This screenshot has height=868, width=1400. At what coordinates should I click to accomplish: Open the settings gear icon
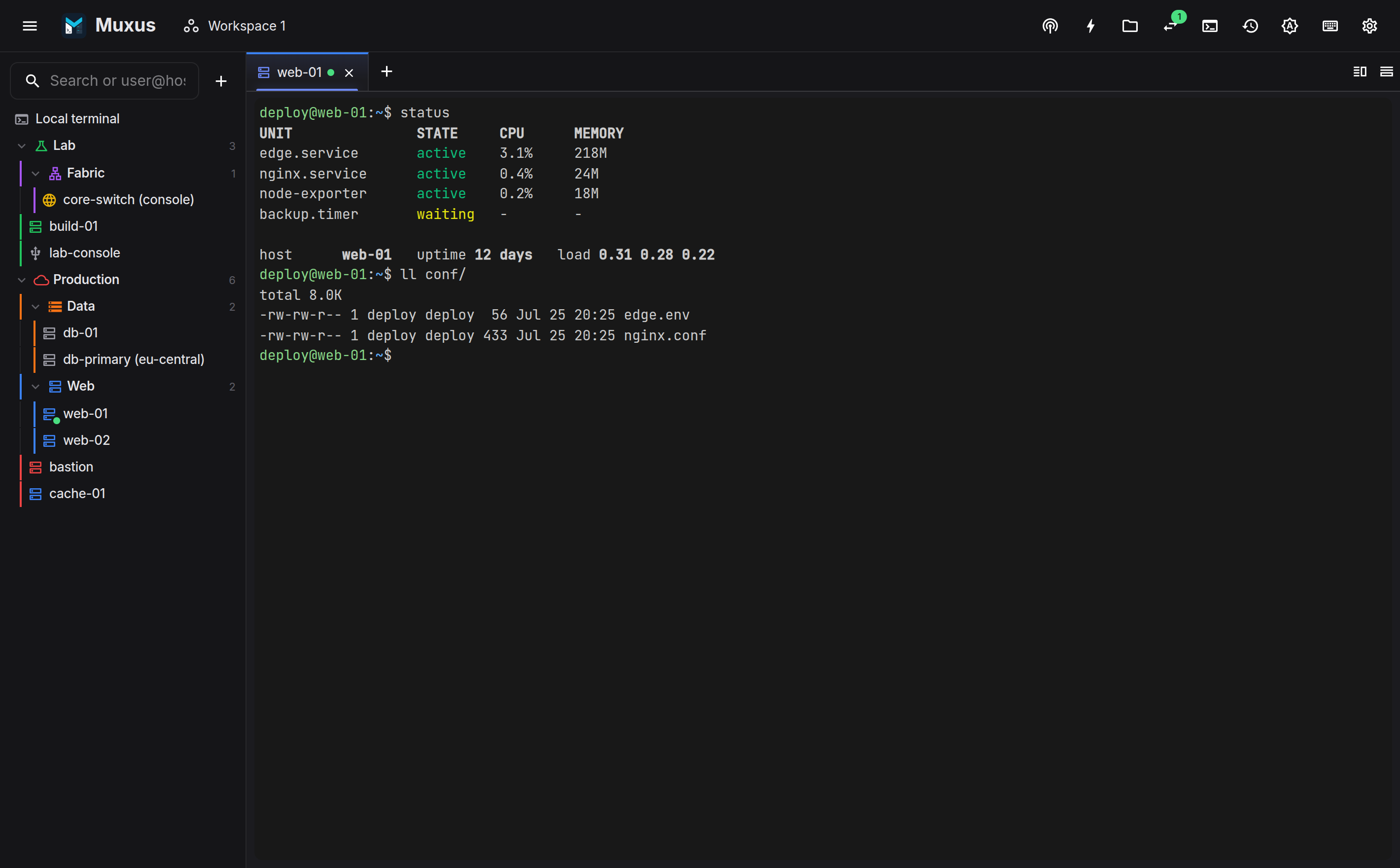1369,26
